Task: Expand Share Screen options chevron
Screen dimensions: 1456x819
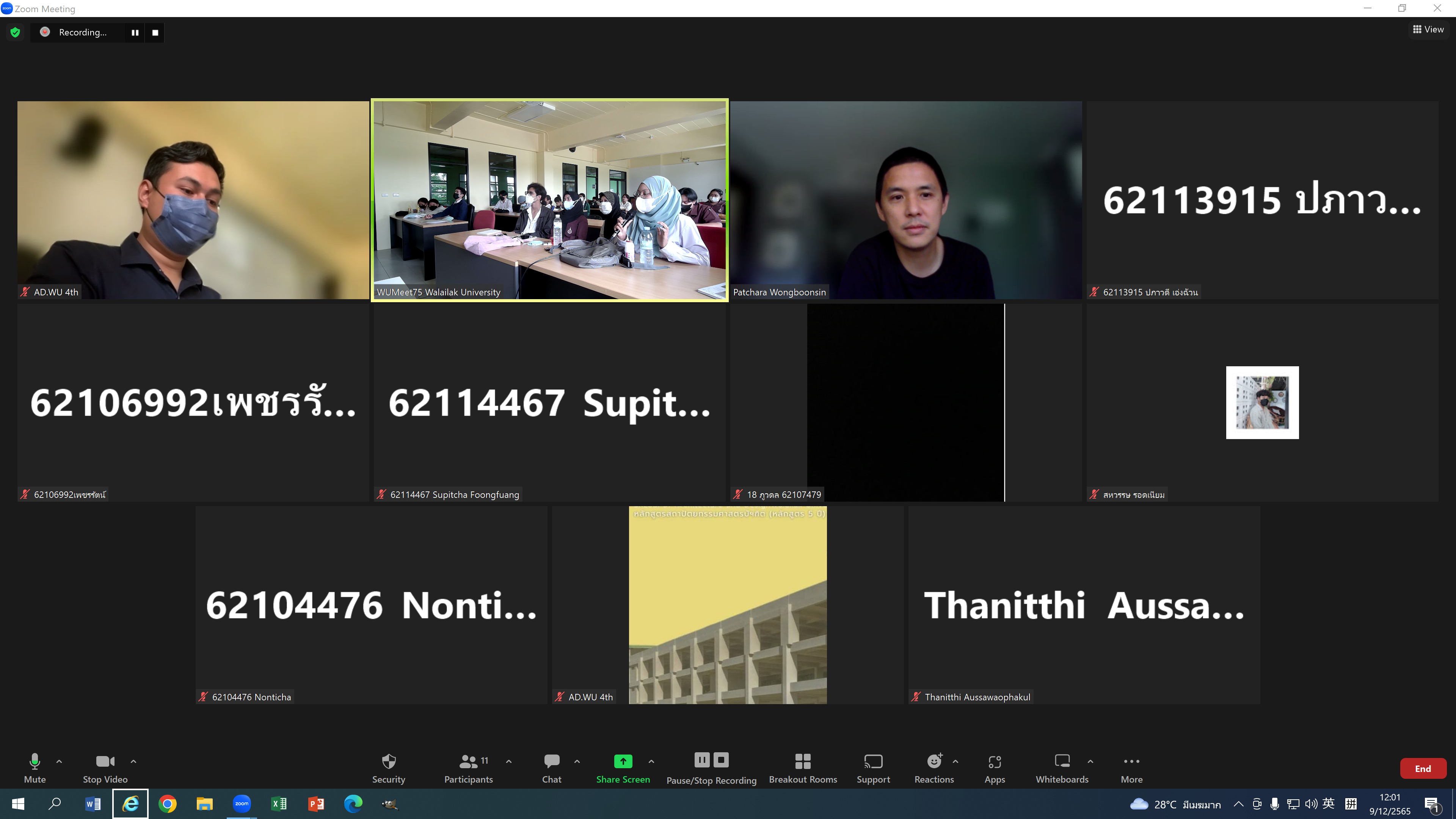Action: tap(651, 761)
